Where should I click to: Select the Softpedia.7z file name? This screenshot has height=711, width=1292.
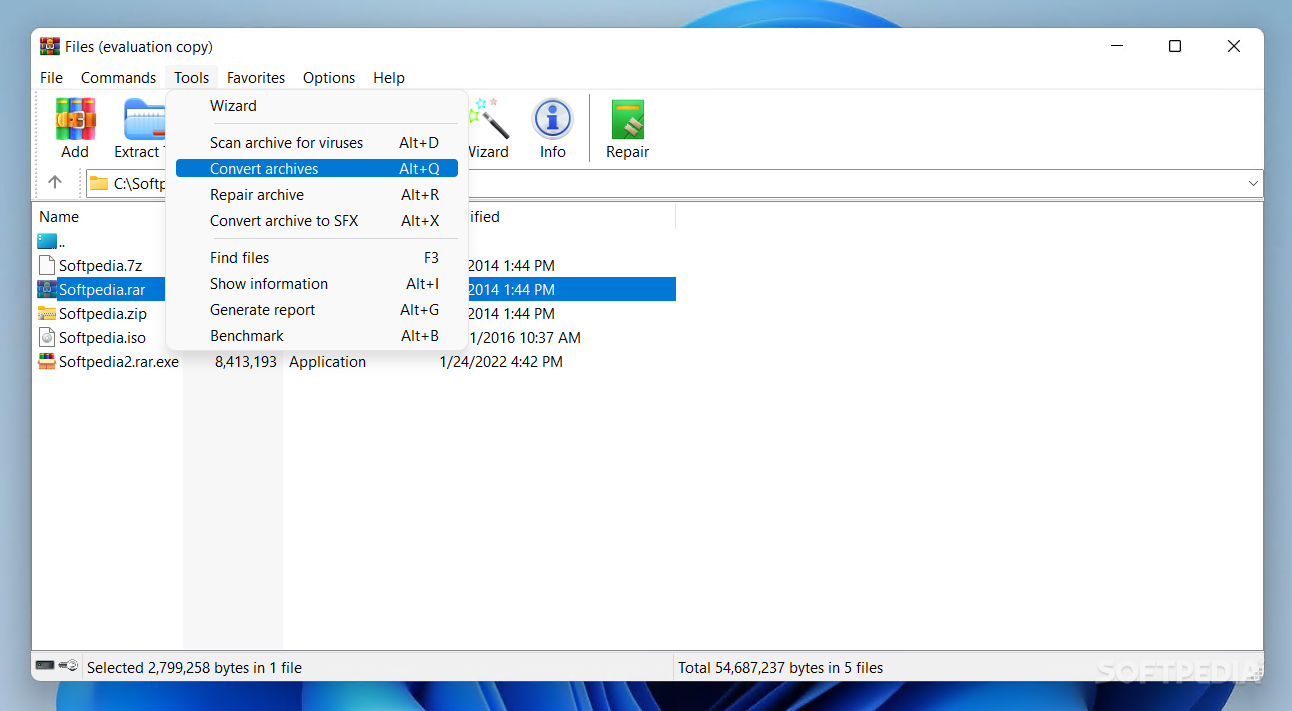click(100, 265)
